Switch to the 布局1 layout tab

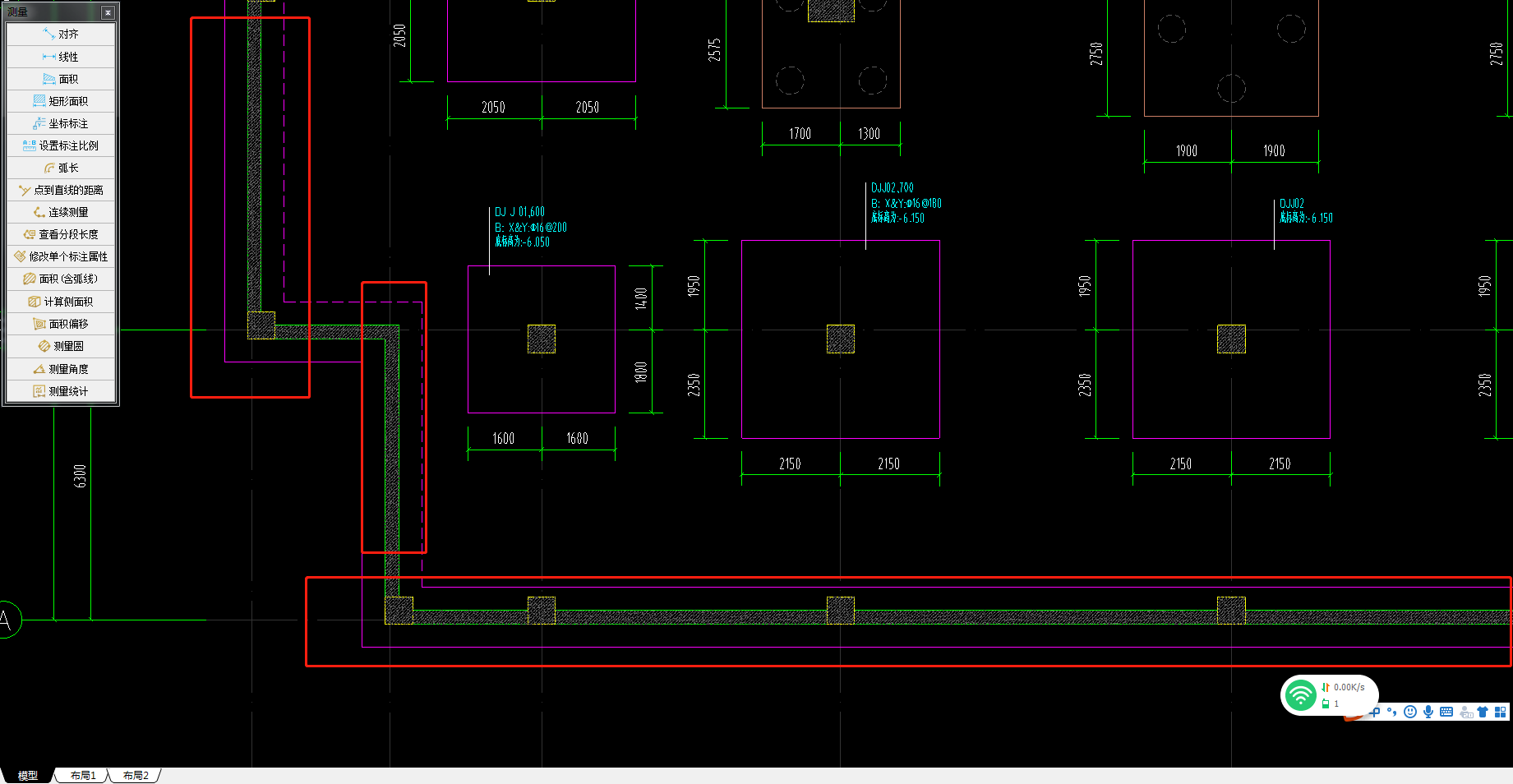83,775
